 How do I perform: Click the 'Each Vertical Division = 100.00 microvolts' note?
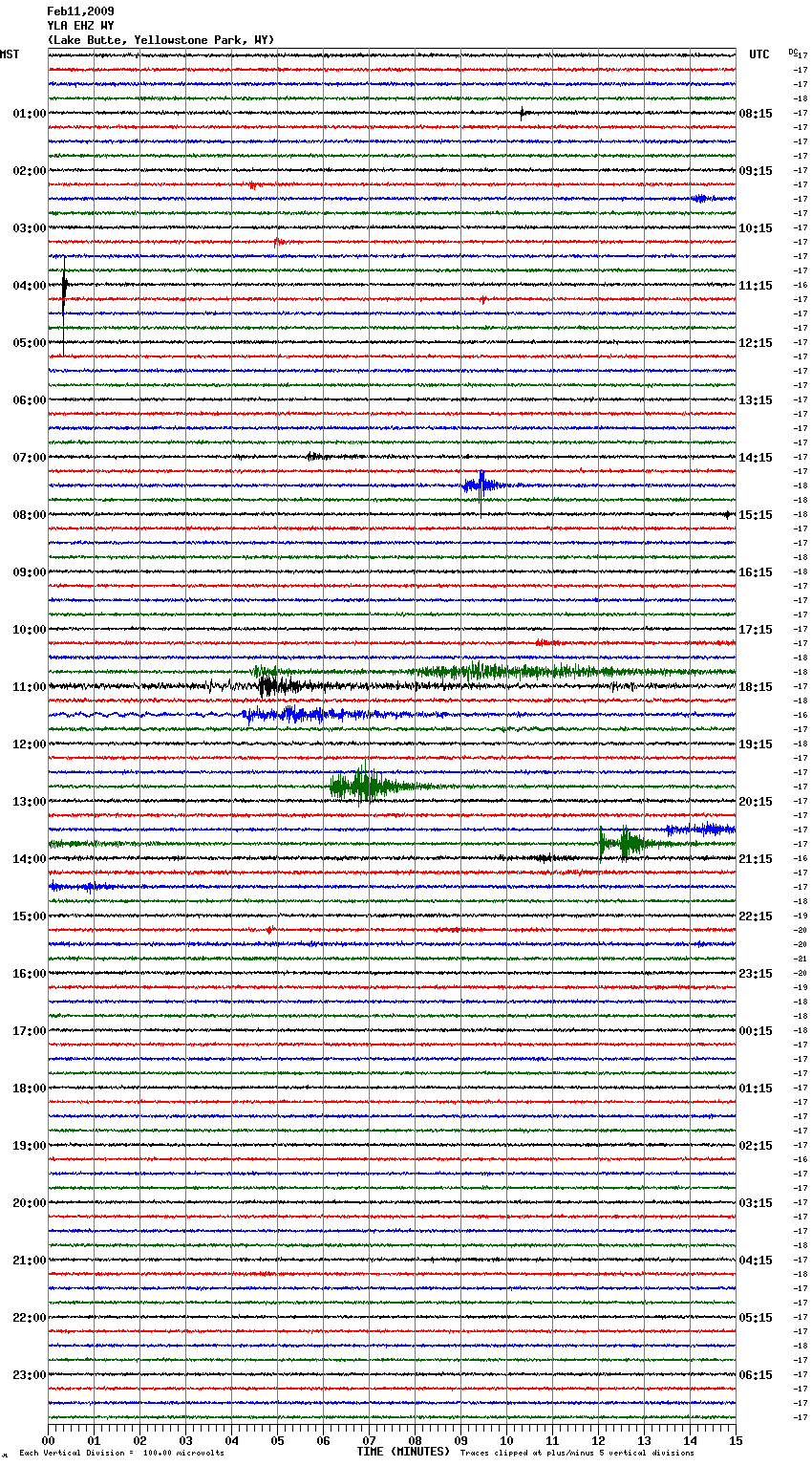[122, 1454]
